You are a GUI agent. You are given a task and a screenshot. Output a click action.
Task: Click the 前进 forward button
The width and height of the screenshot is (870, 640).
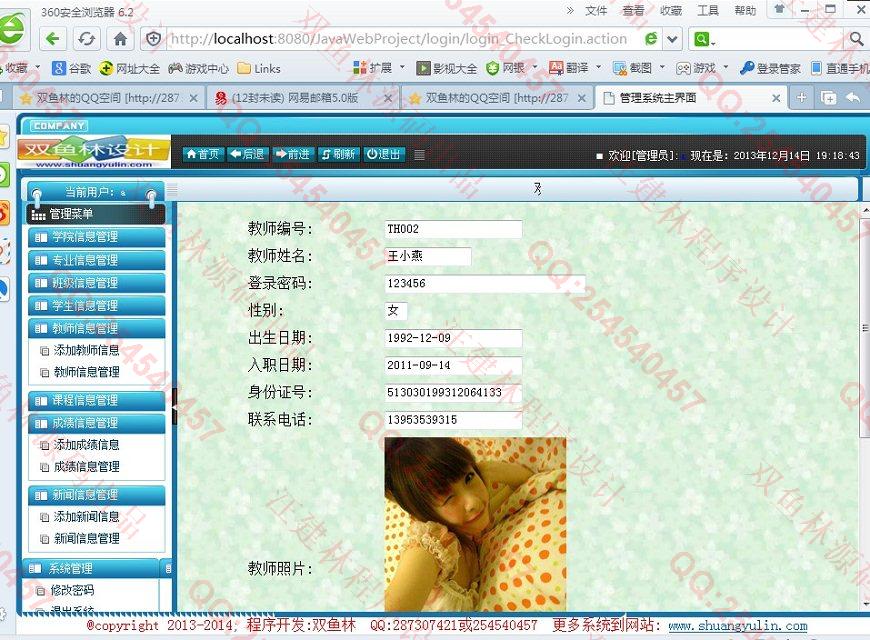[293, 154]
